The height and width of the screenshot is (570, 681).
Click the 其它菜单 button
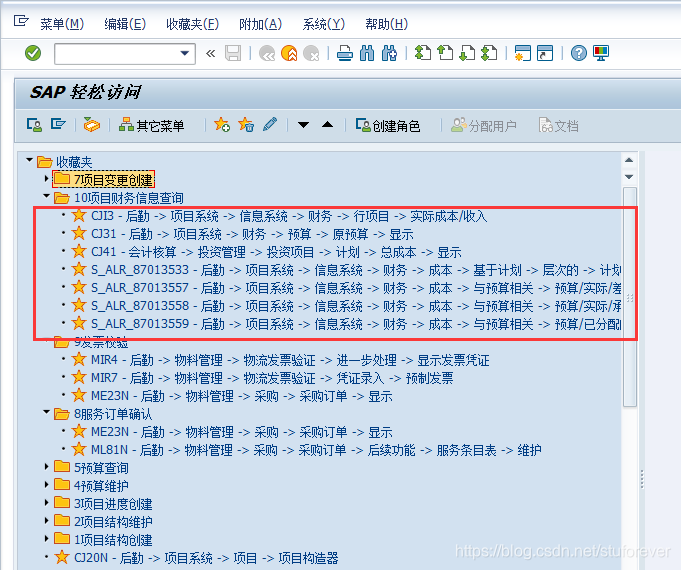click(152, 126)
